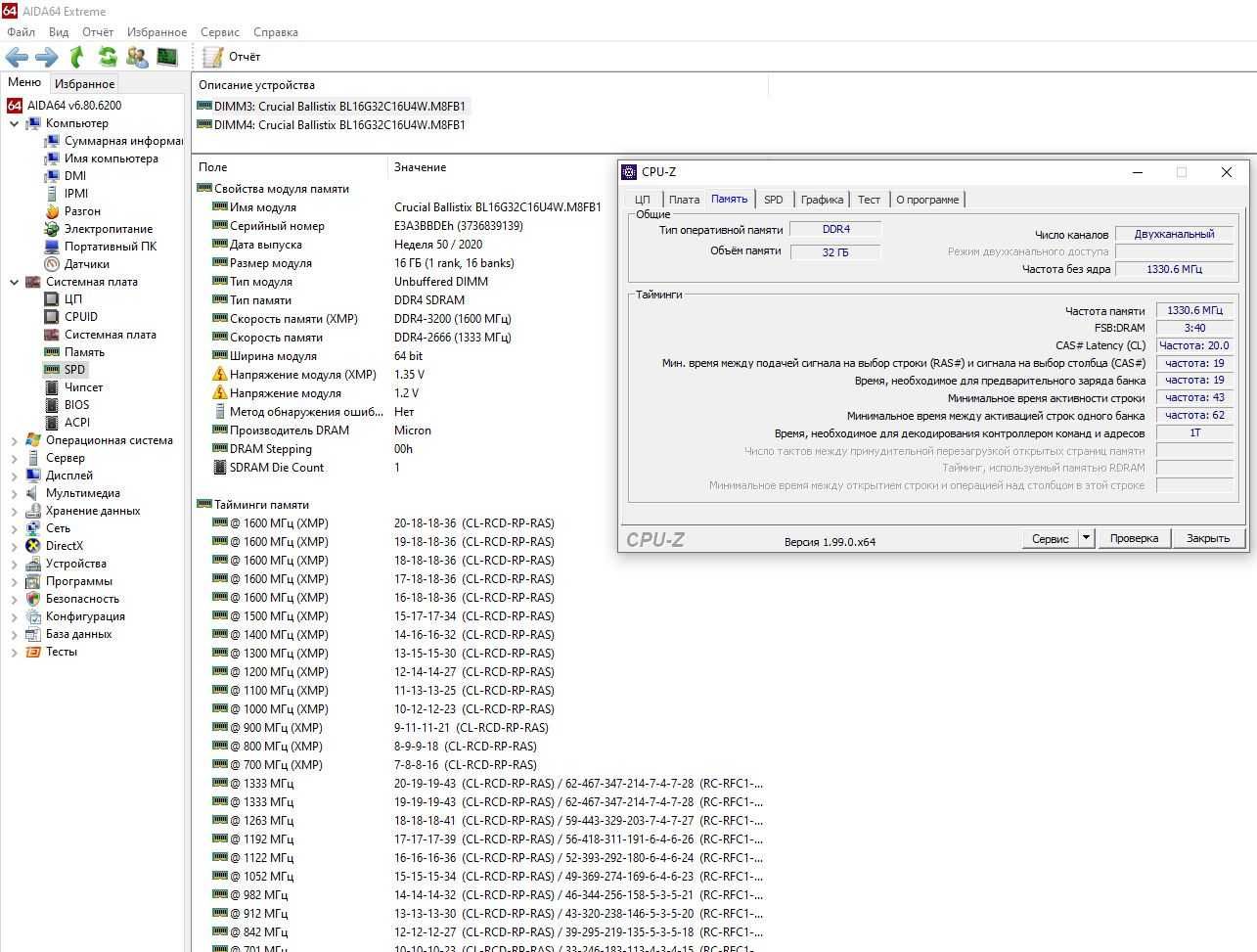Click the Отчёт report toolbar button

coord(232,57)
